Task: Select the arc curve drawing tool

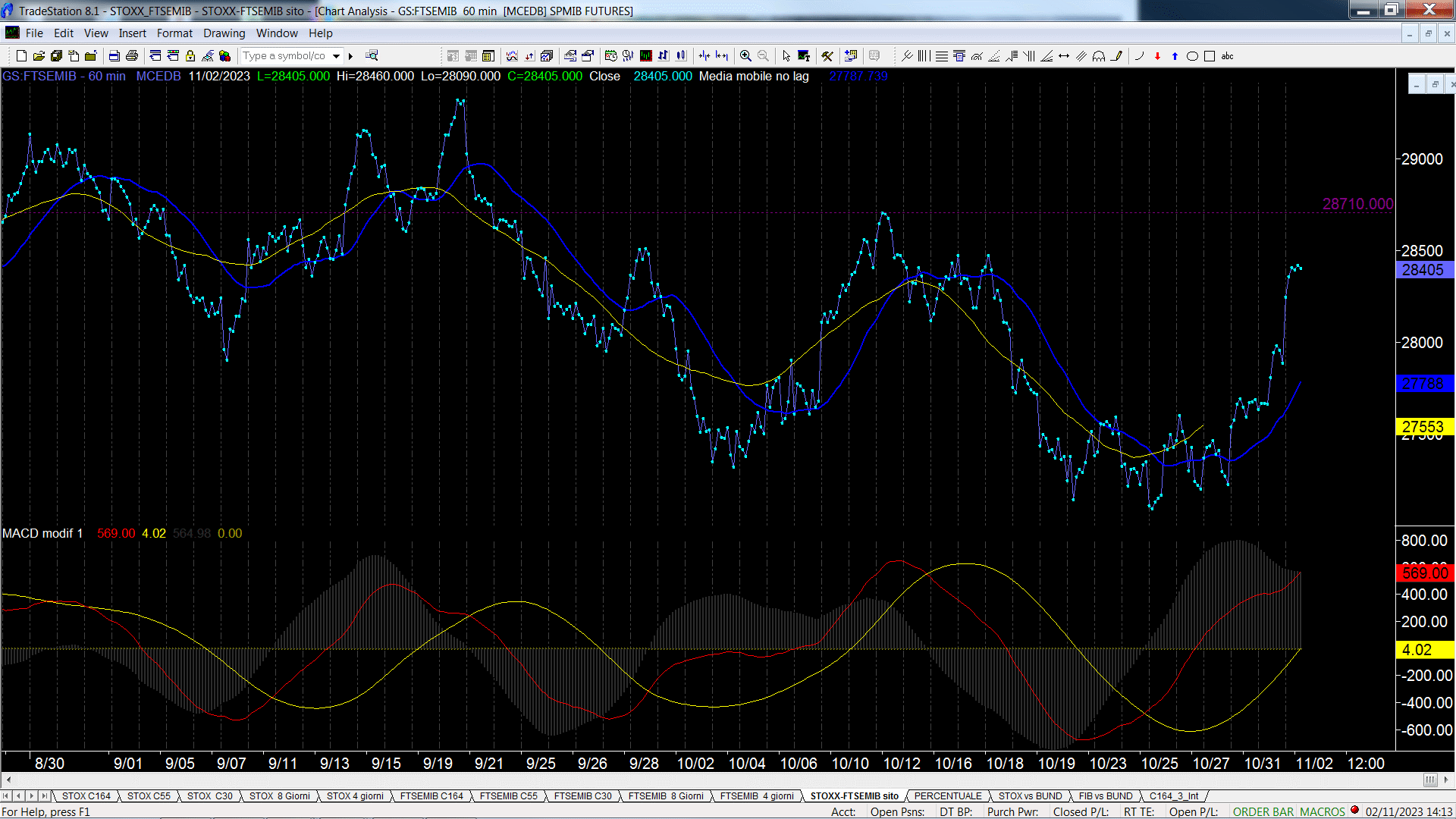Action: point(1139,56)
